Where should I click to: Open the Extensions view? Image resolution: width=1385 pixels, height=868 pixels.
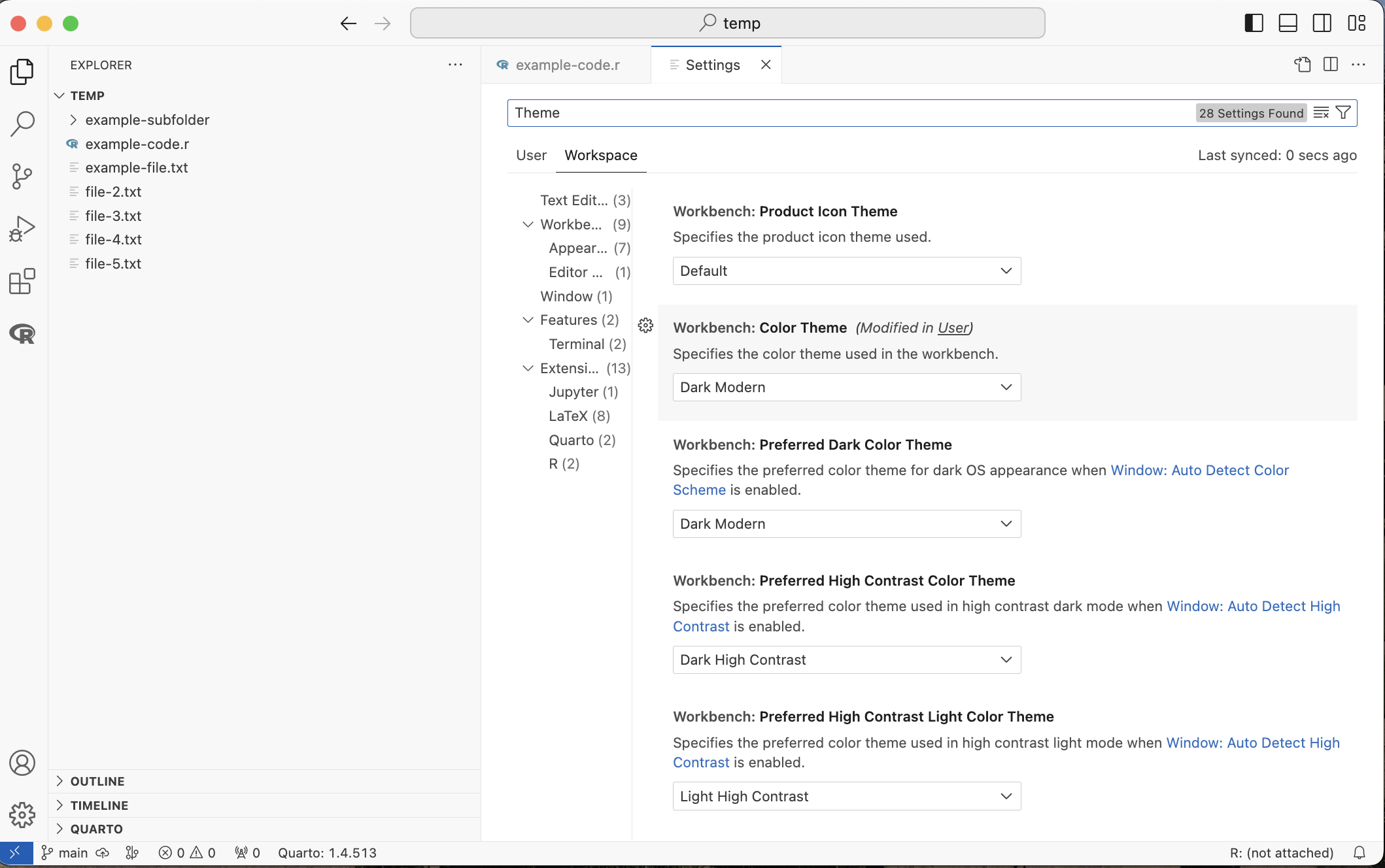pos(22,282)
